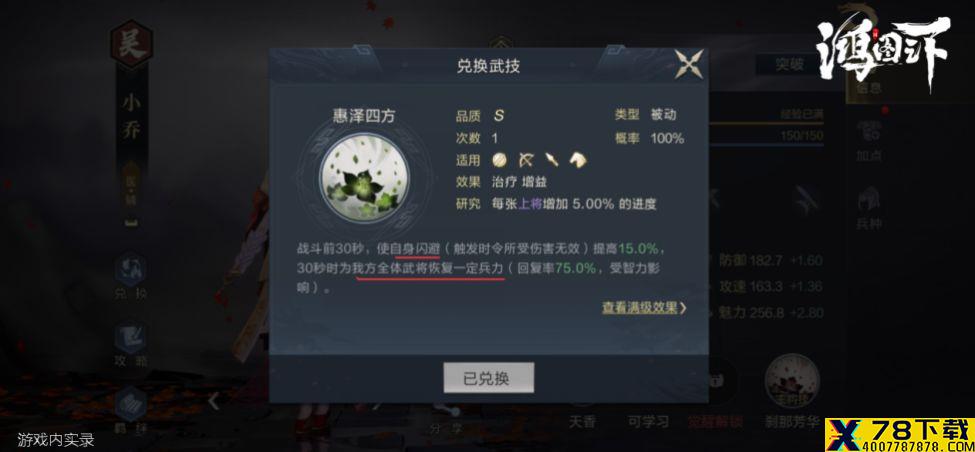Switch to the 兵种 side tab

pos(869,210)
